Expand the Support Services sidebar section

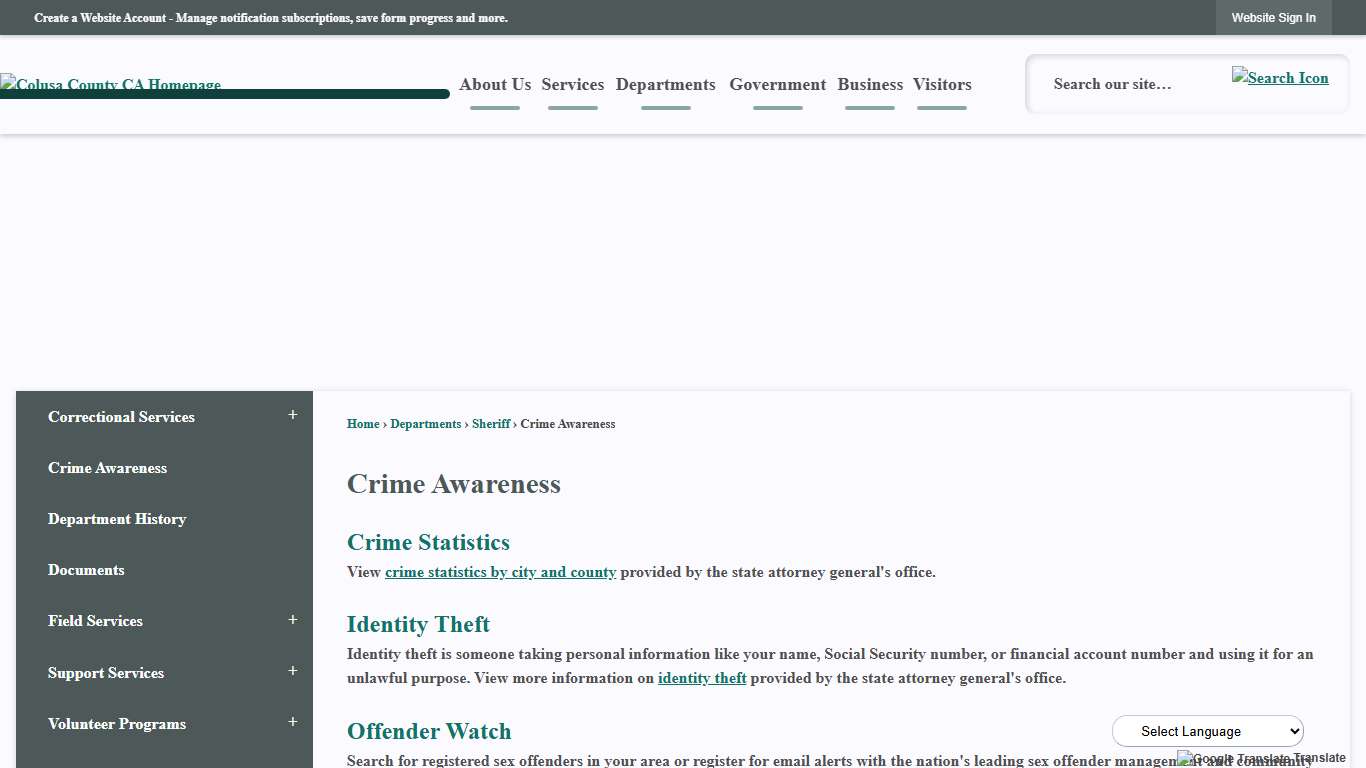tap(292, 671)
